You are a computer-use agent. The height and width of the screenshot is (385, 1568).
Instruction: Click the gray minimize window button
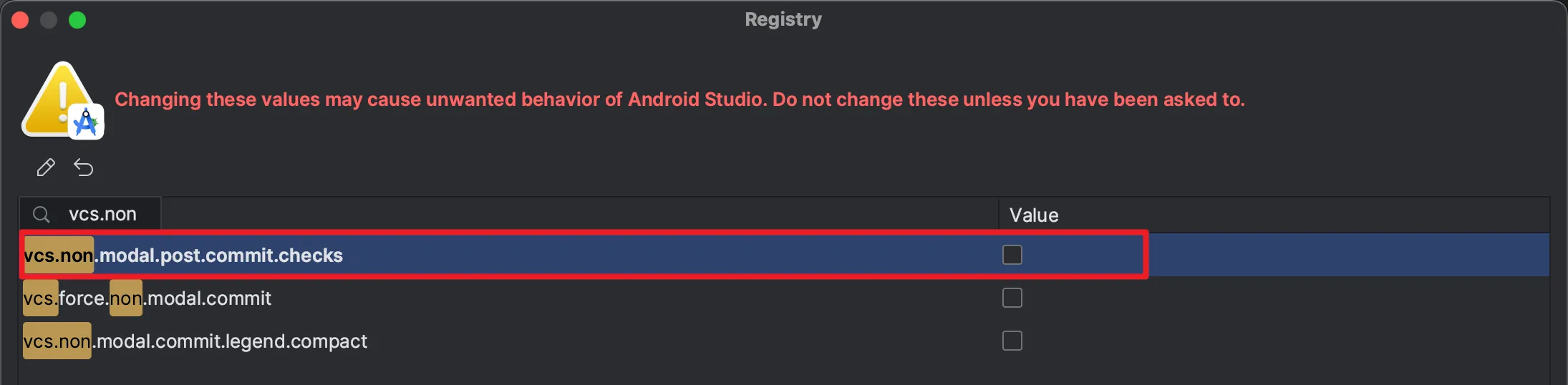click(x=49, y=20)
